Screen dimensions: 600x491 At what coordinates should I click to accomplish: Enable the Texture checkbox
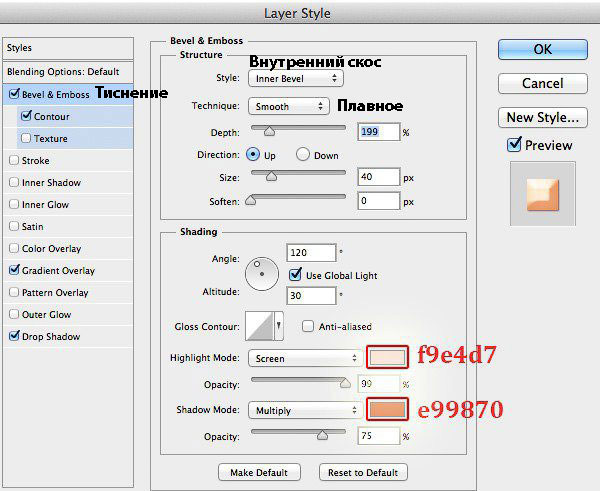point(26,138)
